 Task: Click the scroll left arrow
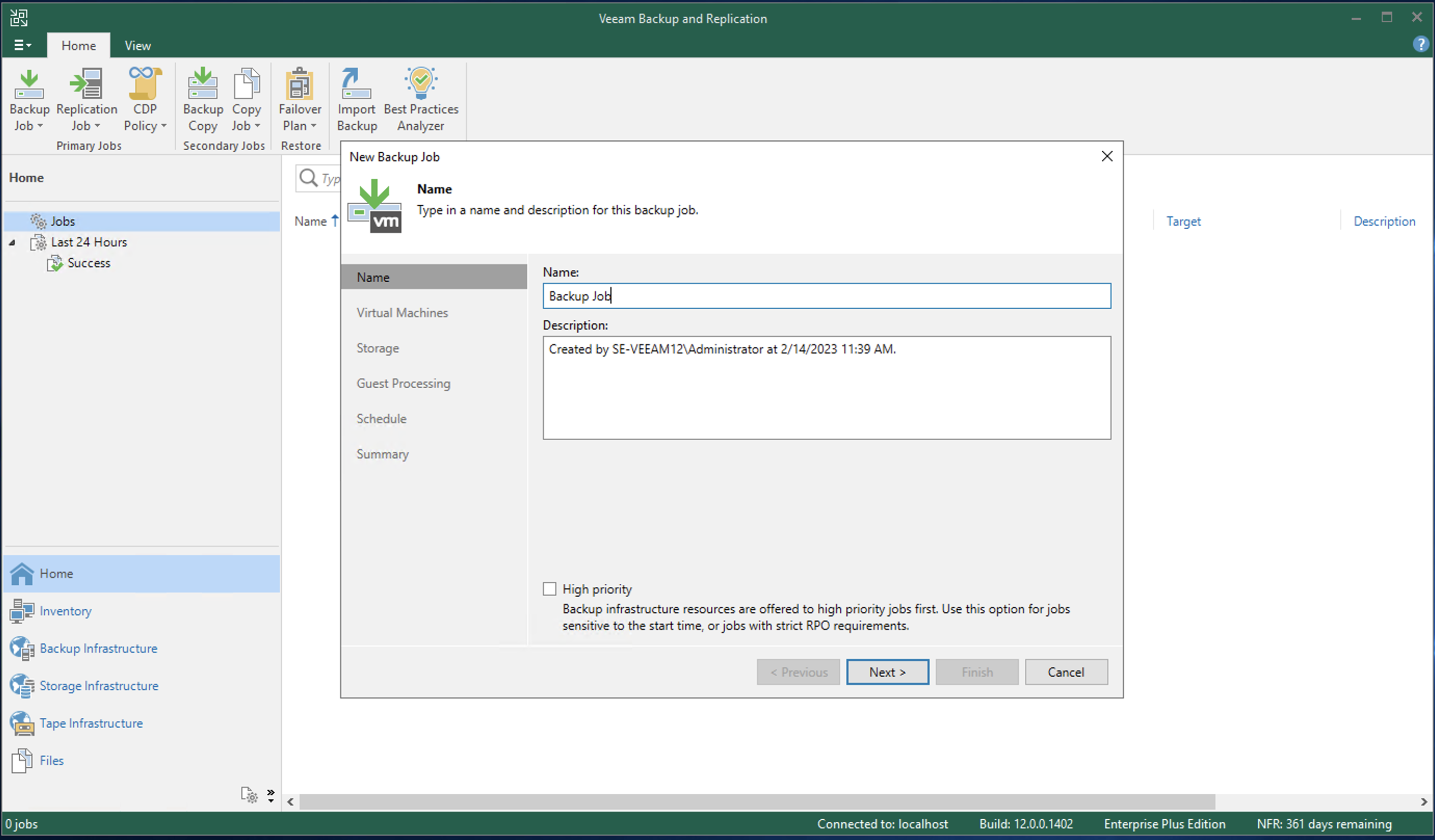tap(291, 802)
